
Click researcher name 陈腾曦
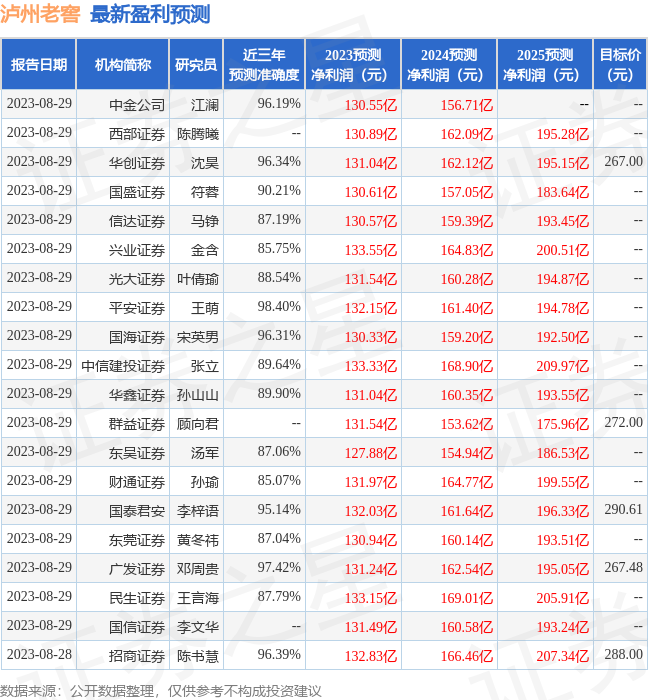(198, 134)
